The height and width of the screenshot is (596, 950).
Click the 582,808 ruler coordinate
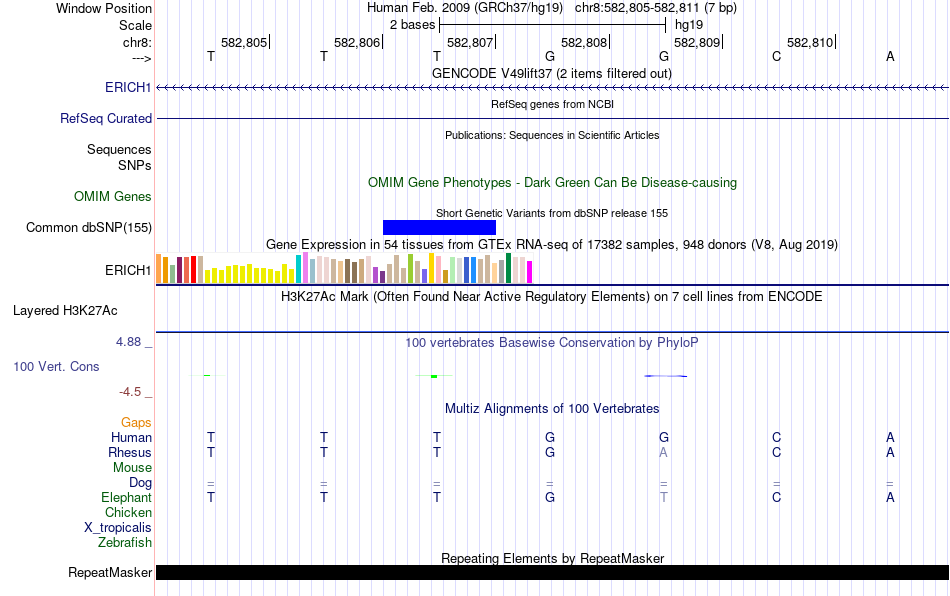[x=583, y=42]
